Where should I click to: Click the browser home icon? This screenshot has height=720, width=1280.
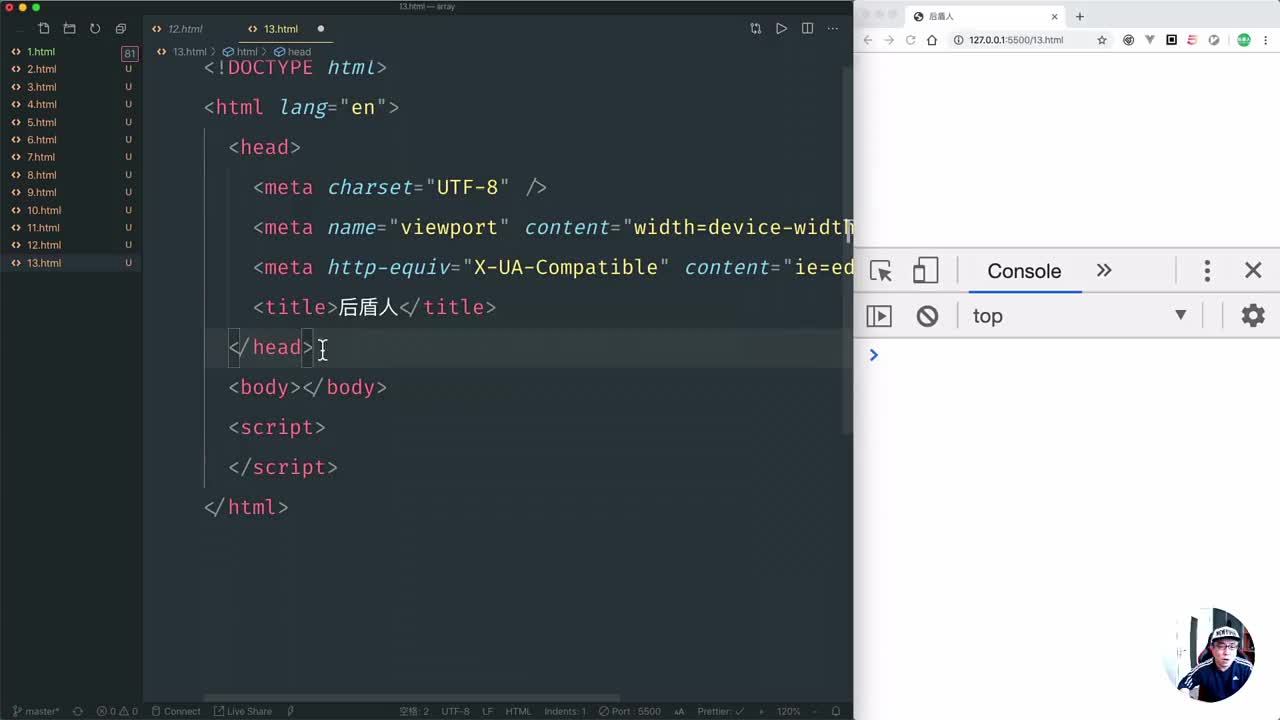coord(932,40)
